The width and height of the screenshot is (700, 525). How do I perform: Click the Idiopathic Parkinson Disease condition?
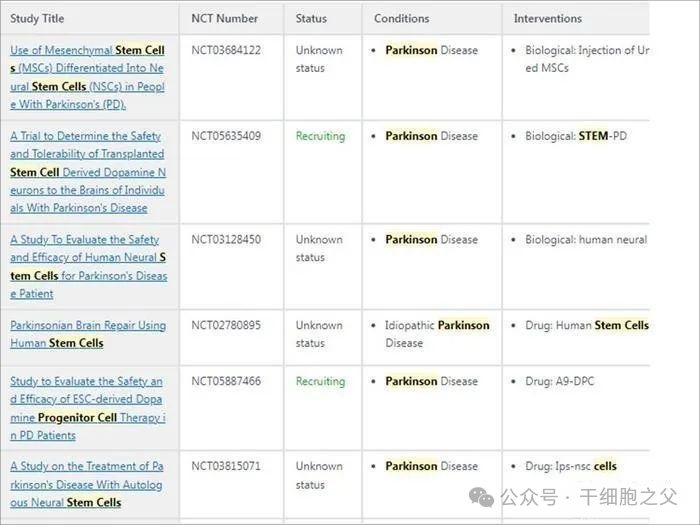click(437, 334)
